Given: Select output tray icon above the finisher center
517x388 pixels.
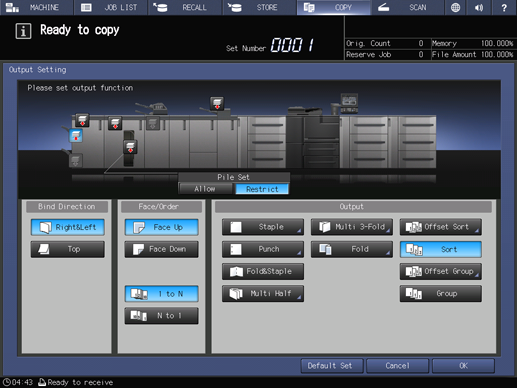Looking at the screenshot, I should coord(217,103).
